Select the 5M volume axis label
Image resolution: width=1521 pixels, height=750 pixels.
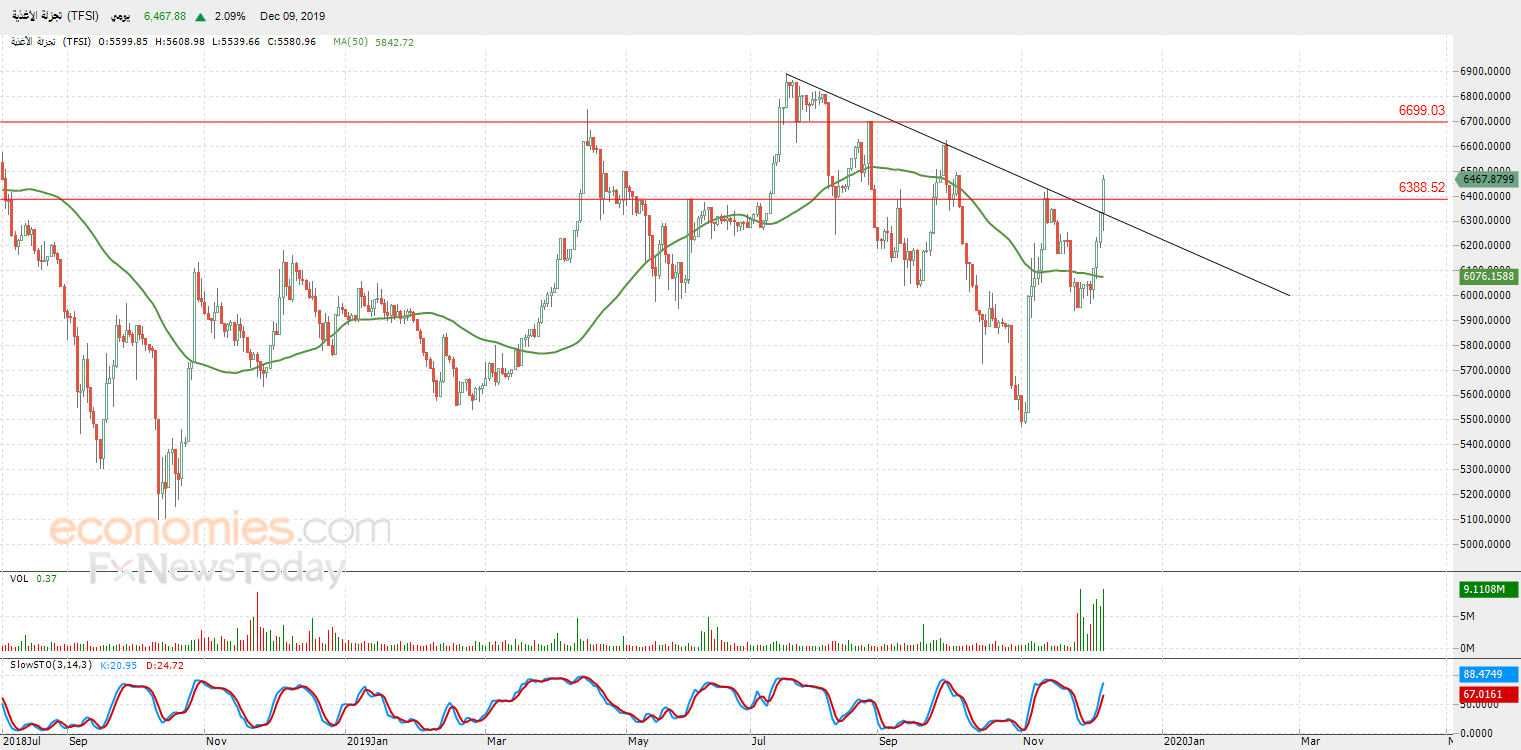coord(1468,617)
